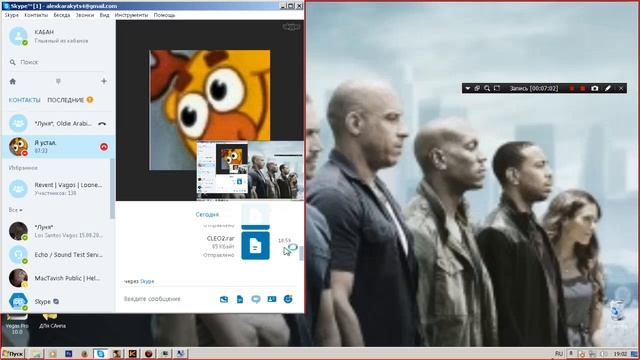Open the Skype contact with the bot avatar
640x360 pixels.
58,302
